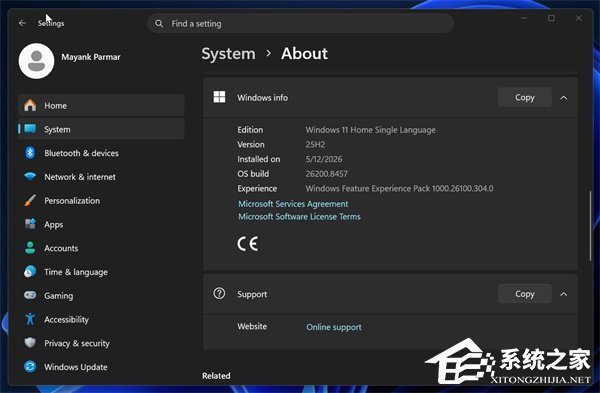This screenshot has width=600, height=393.
Task: Open Gaming settings
Action: tap(101, 295)
